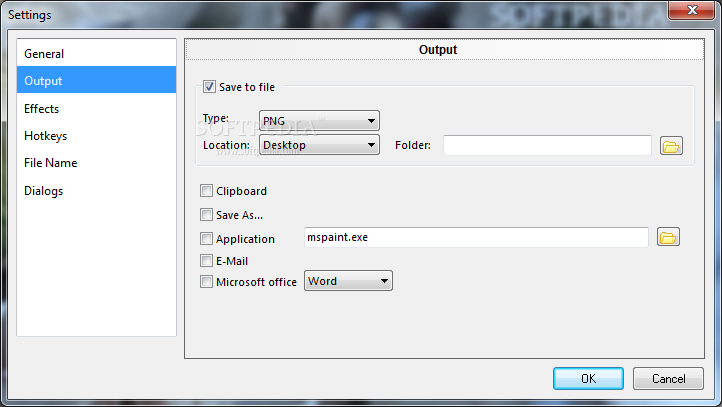Select the General settings page
This screenshot has height=407, width=722.
[x=96, y=53]
